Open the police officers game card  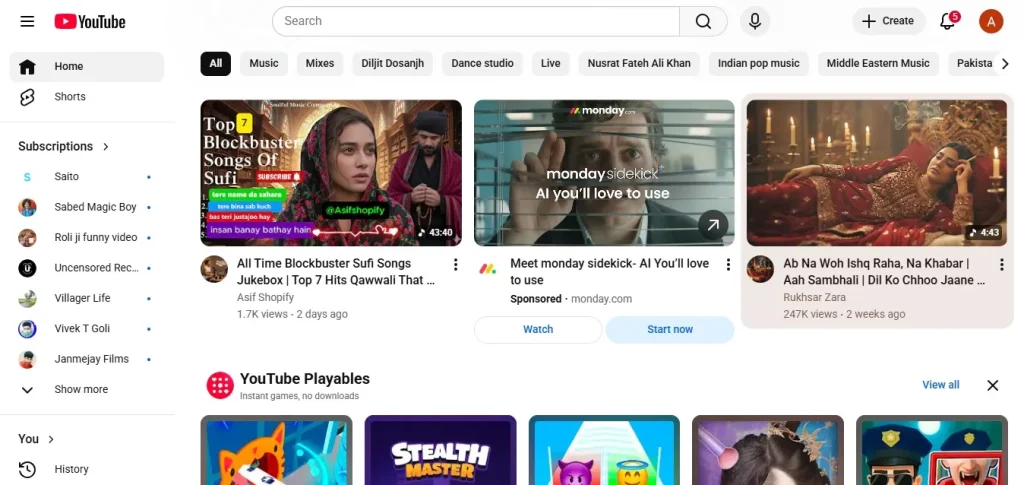[932, 450]
